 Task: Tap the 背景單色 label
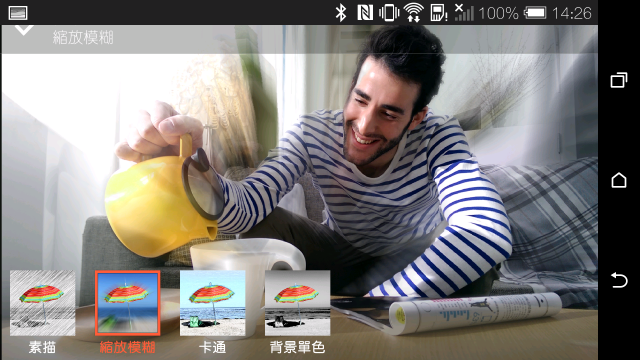(x=297, y=347)
